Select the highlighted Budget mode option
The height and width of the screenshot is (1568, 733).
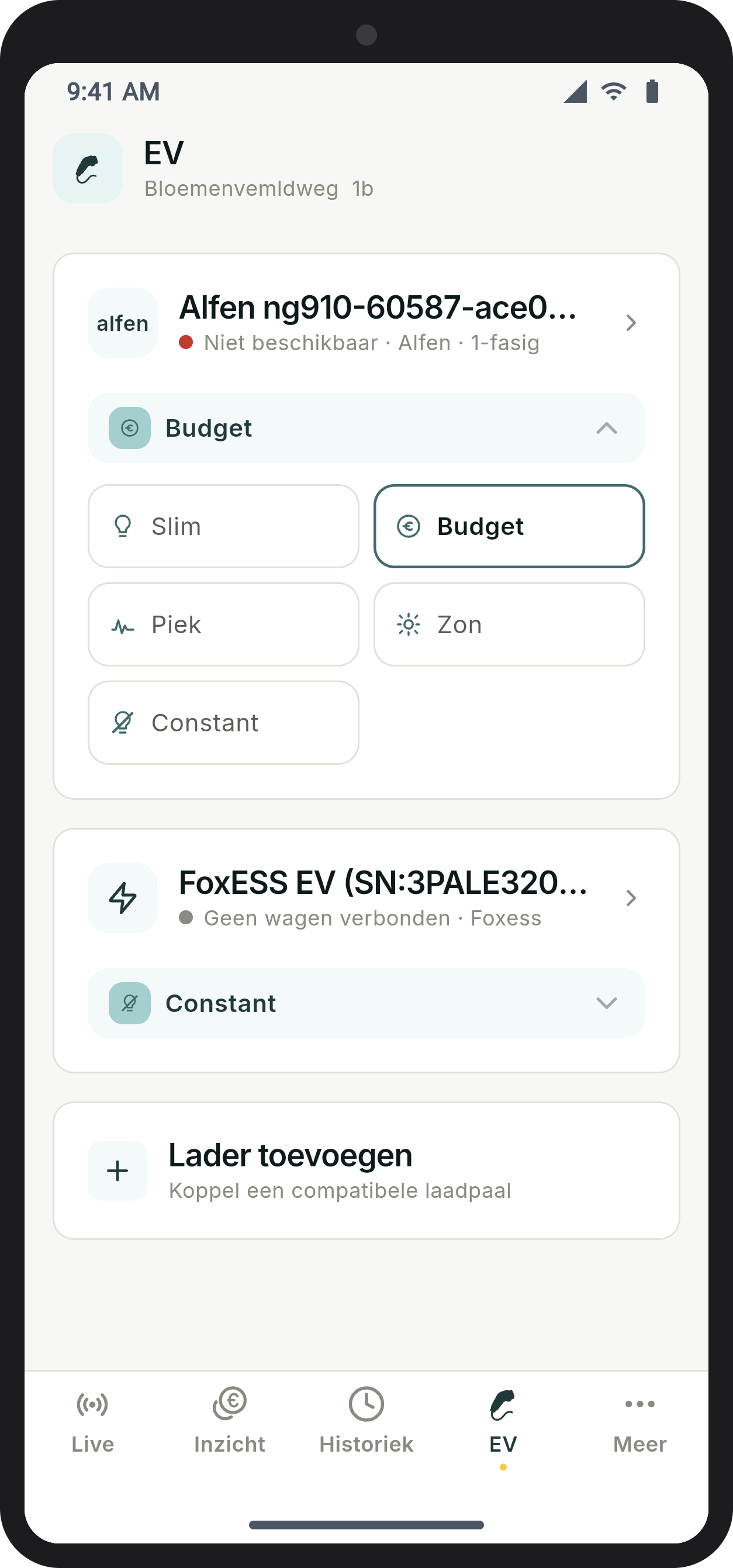click(509, 526)
